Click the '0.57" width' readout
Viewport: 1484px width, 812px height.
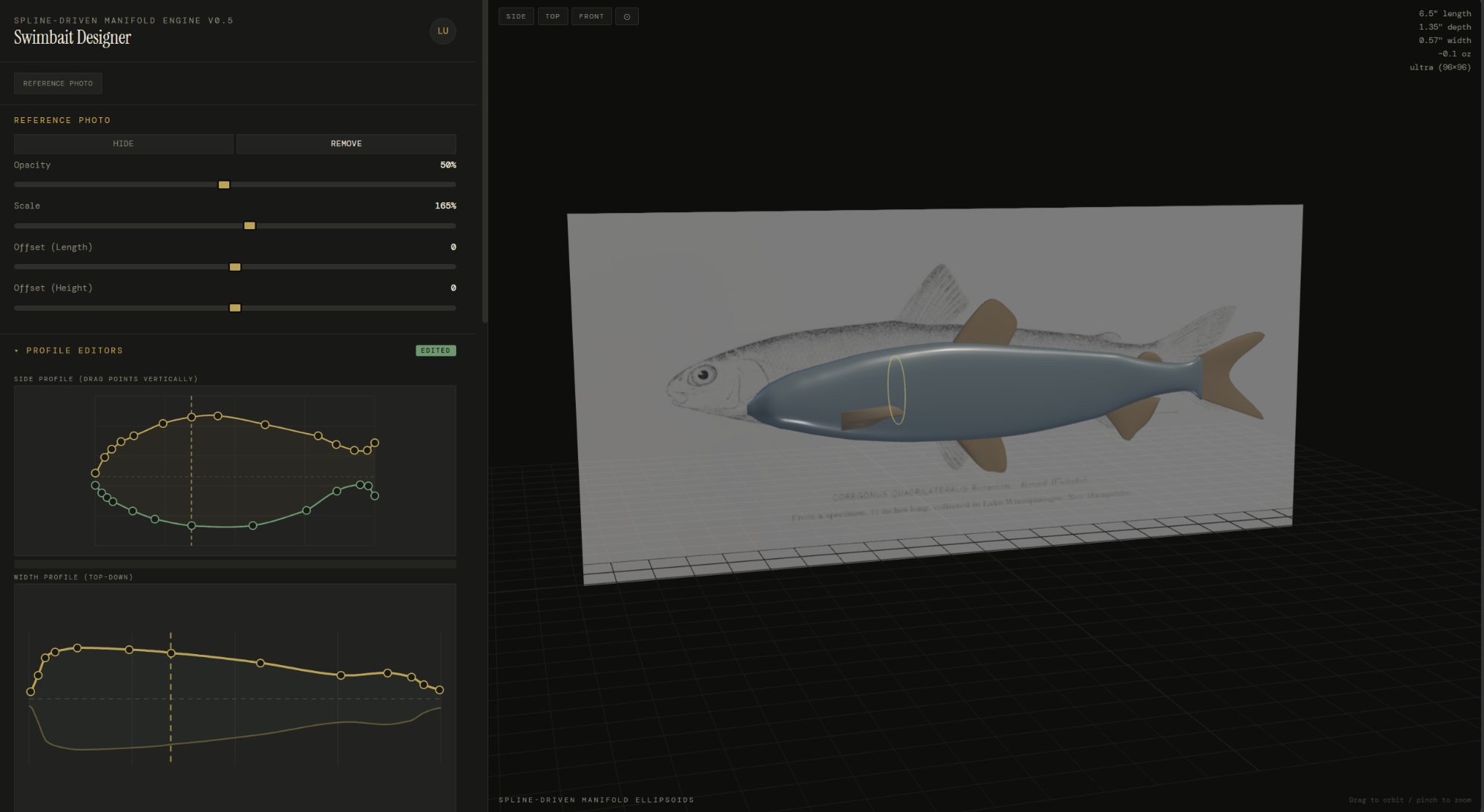(1445, 40)
